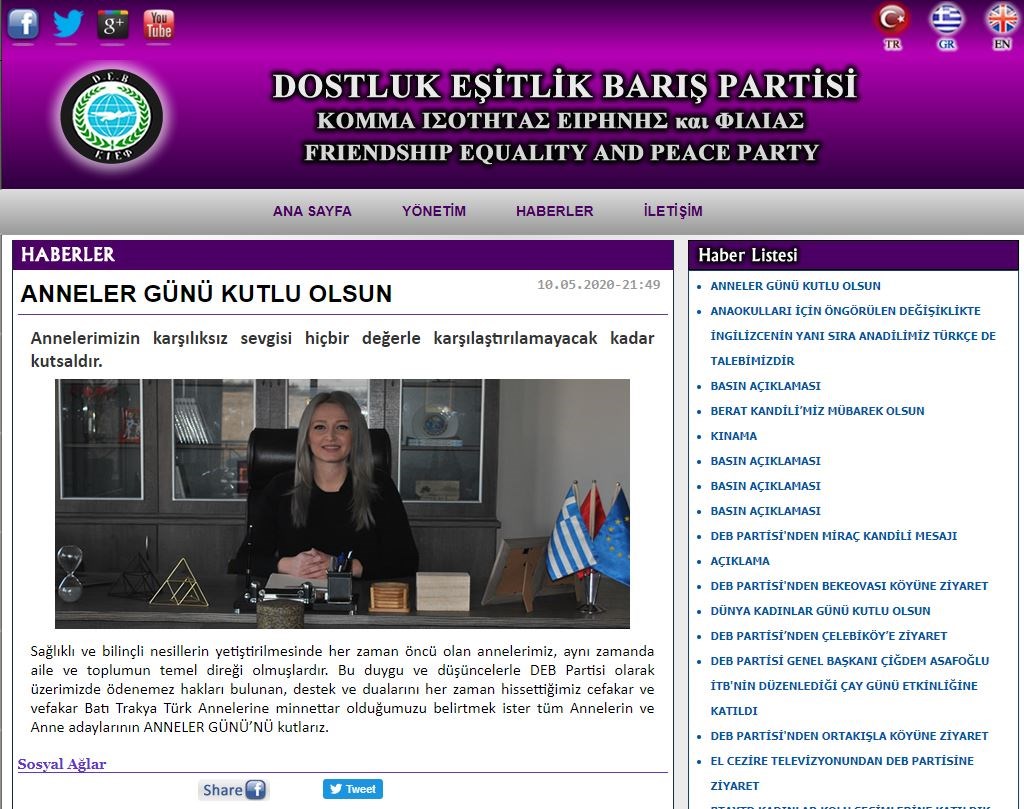Switch to Turkish with TR flag

(x=892, y=20)
